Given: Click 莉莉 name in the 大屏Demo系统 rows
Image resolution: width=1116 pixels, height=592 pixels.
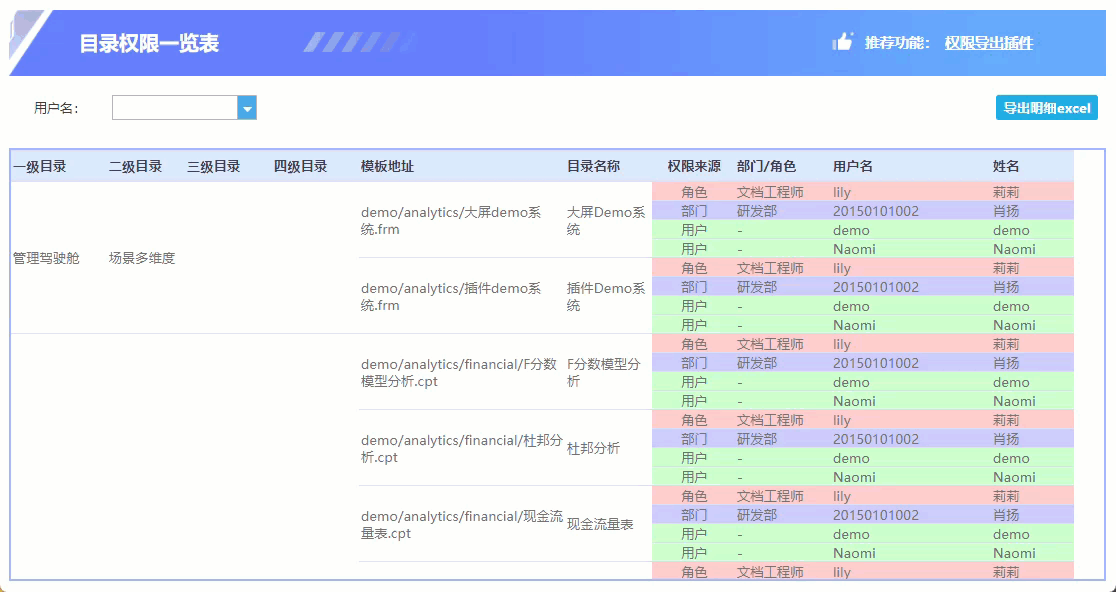Looking at the screenshot, I should 1006,192.
